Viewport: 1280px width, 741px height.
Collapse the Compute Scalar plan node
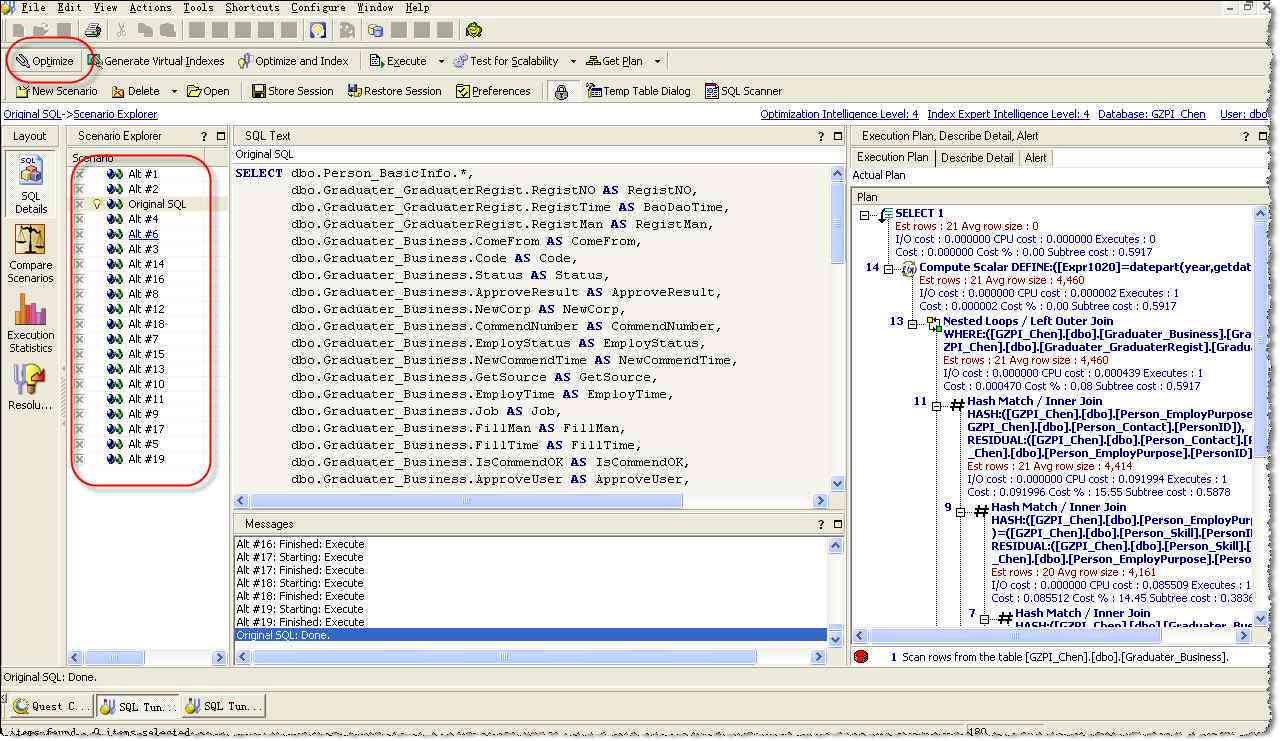tap(888, 268)
